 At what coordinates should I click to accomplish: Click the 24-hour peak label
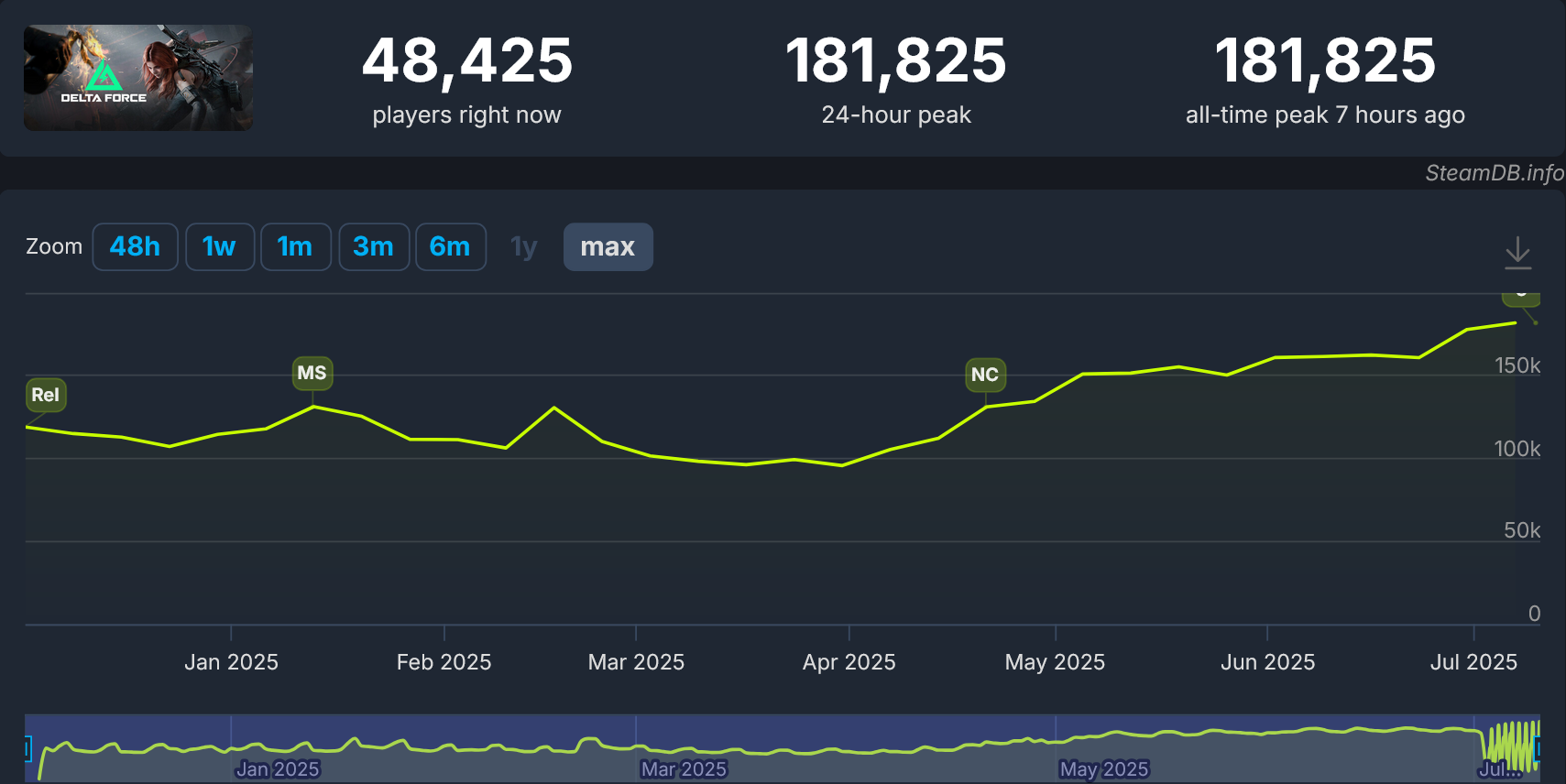click(x=896, y=114)
